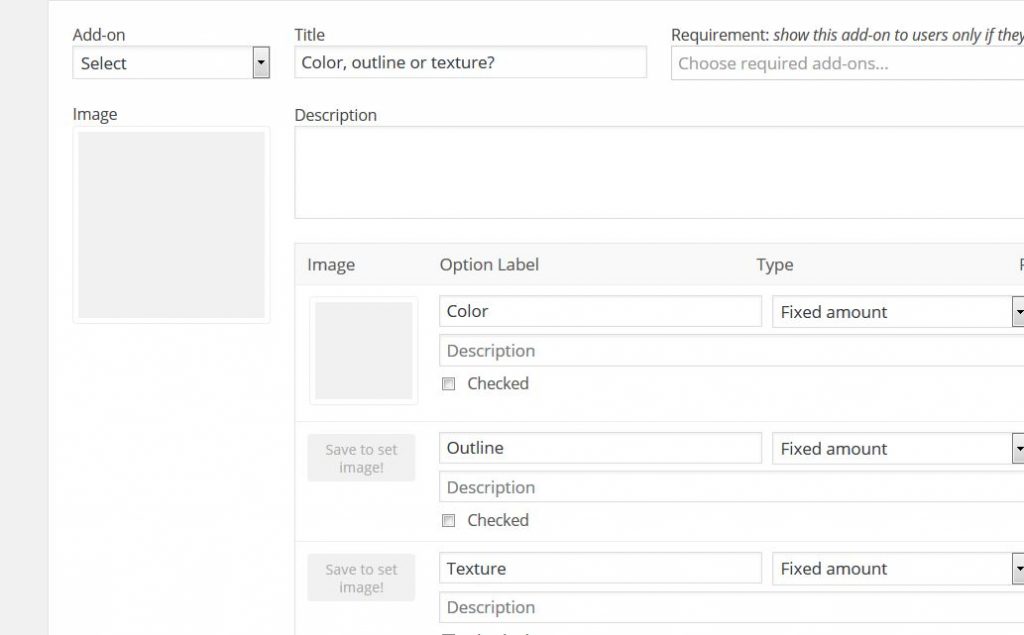
Task: Click the Outline option label field
Action: (600, 448)
